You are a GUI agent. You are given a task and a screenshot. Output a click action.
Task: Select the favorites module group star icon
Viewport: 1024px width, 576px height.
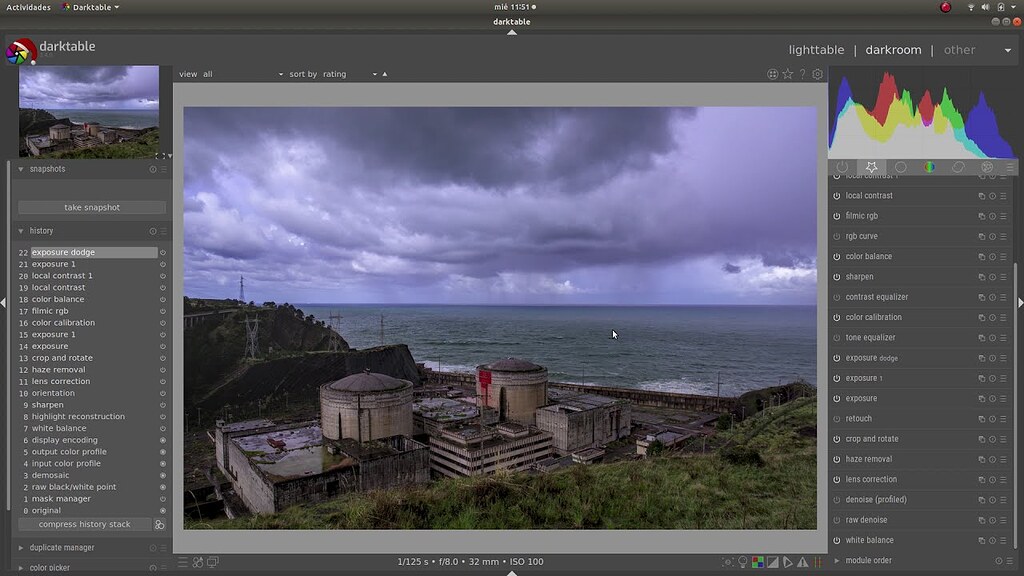[x=872, y=168]
